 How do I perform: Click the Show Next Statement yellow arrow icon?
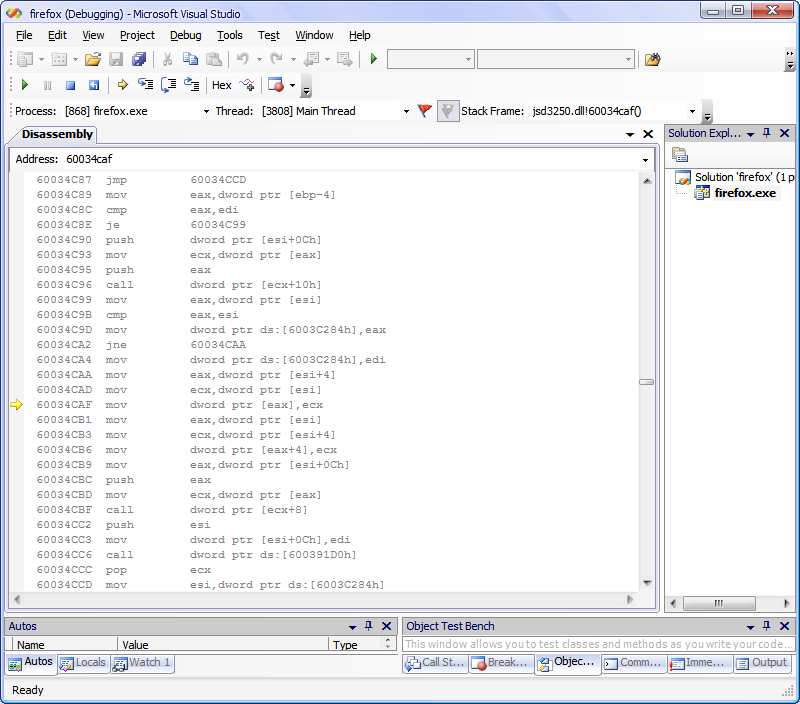point(122,85)
